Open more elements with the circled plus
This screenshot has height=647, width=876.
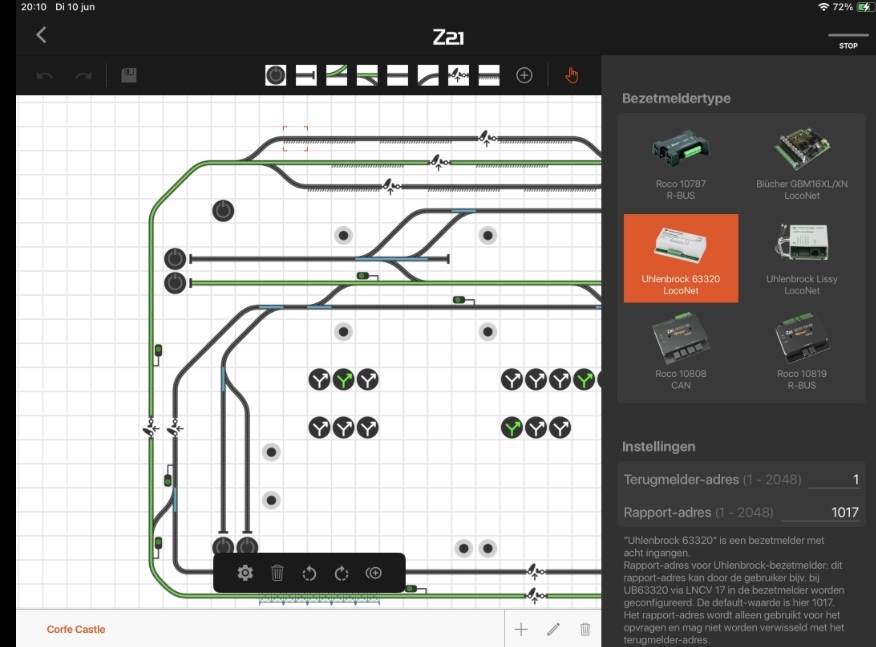coord(524,75)
